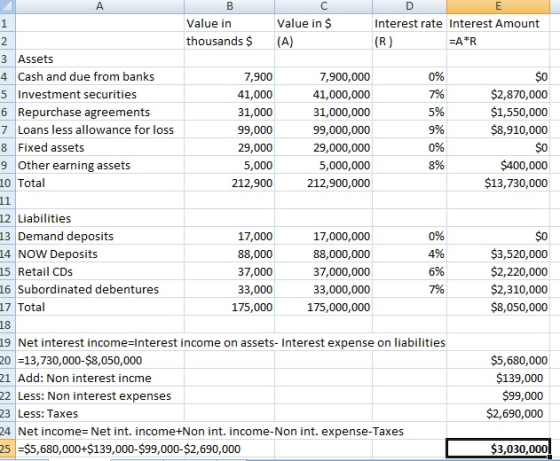This screenshot has width=560, height=461.
Task: Click taxes value $2,690,000
Action: click(x=498, y=414)
